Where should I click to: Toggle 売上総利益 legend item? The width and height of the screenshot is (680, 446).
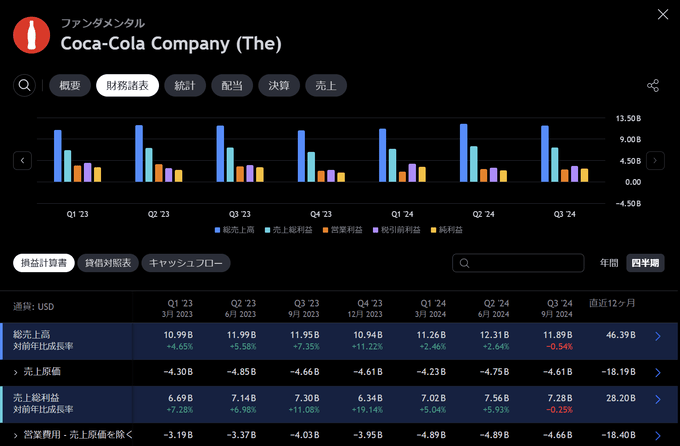[x=289, y=230]
